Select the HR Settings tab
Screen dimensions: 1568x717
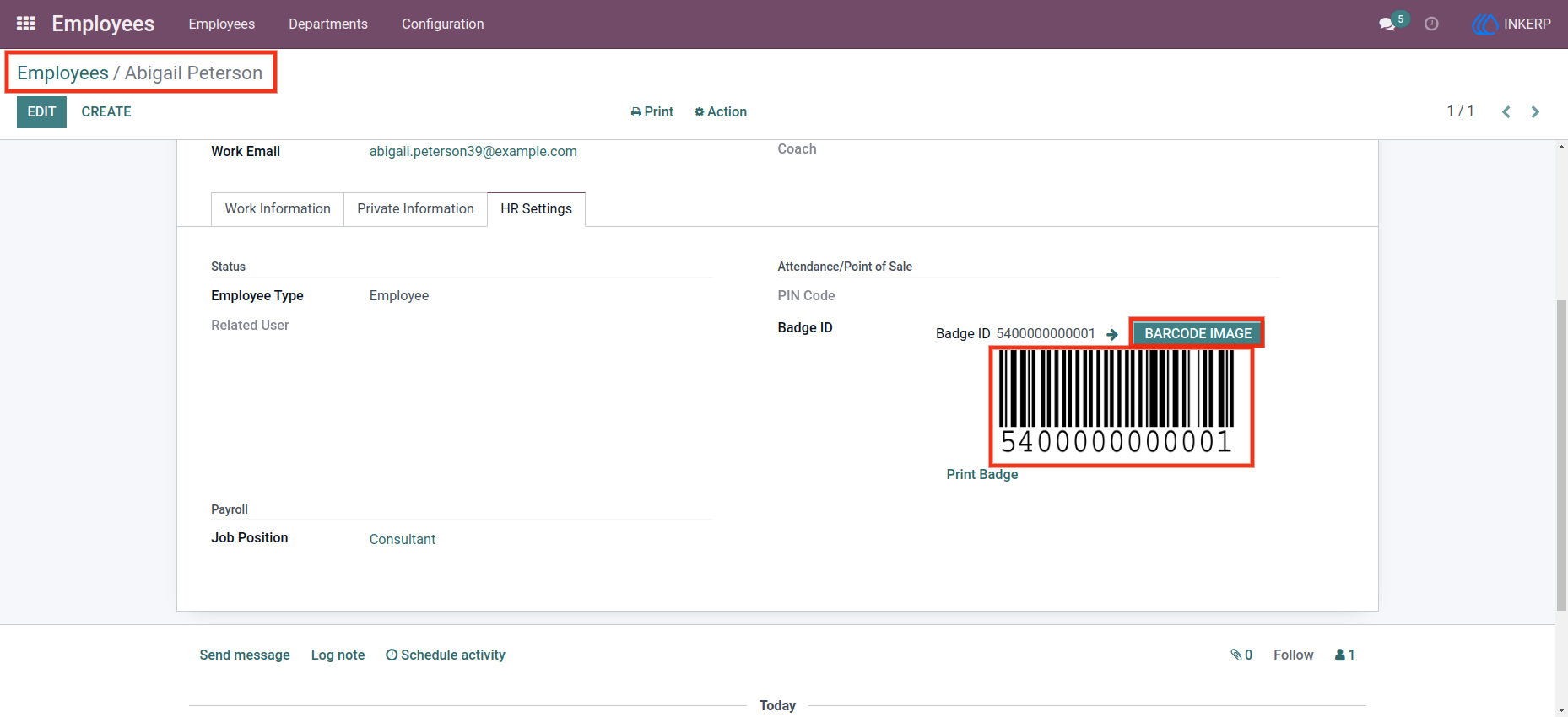click(536, 208)
